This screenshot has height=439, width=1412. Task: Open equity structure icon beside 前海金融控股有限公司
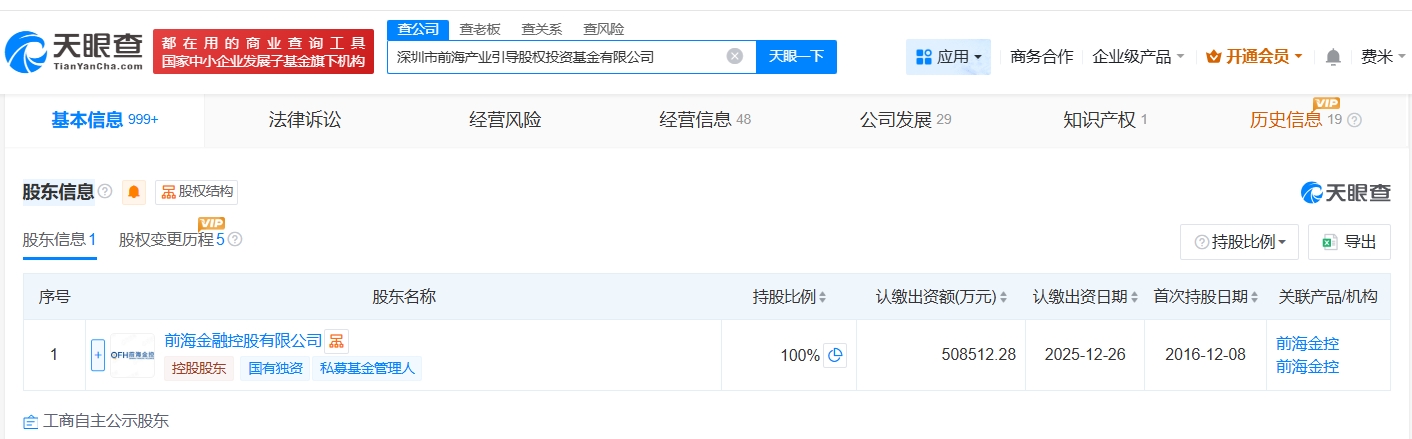point(337,341)
